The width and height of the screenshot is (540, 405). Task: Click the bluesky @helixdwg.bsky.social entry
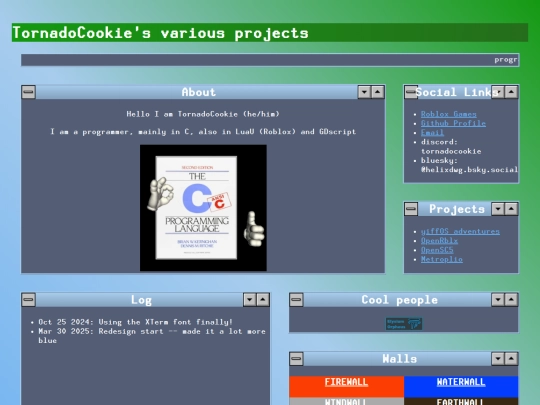(x=469, y=165)
